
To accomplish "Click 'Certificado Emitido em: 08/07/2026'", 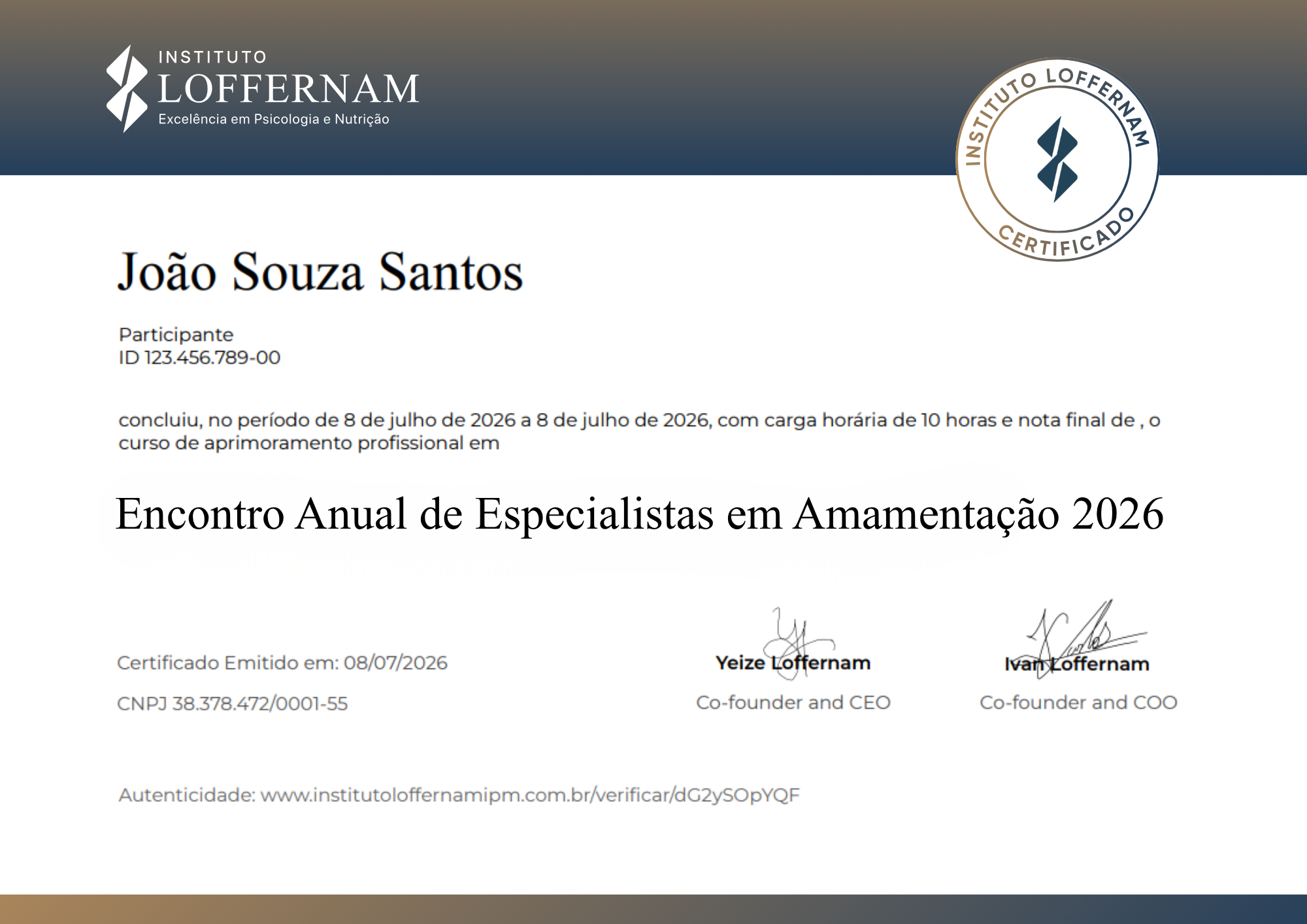I will click(282, 663).
